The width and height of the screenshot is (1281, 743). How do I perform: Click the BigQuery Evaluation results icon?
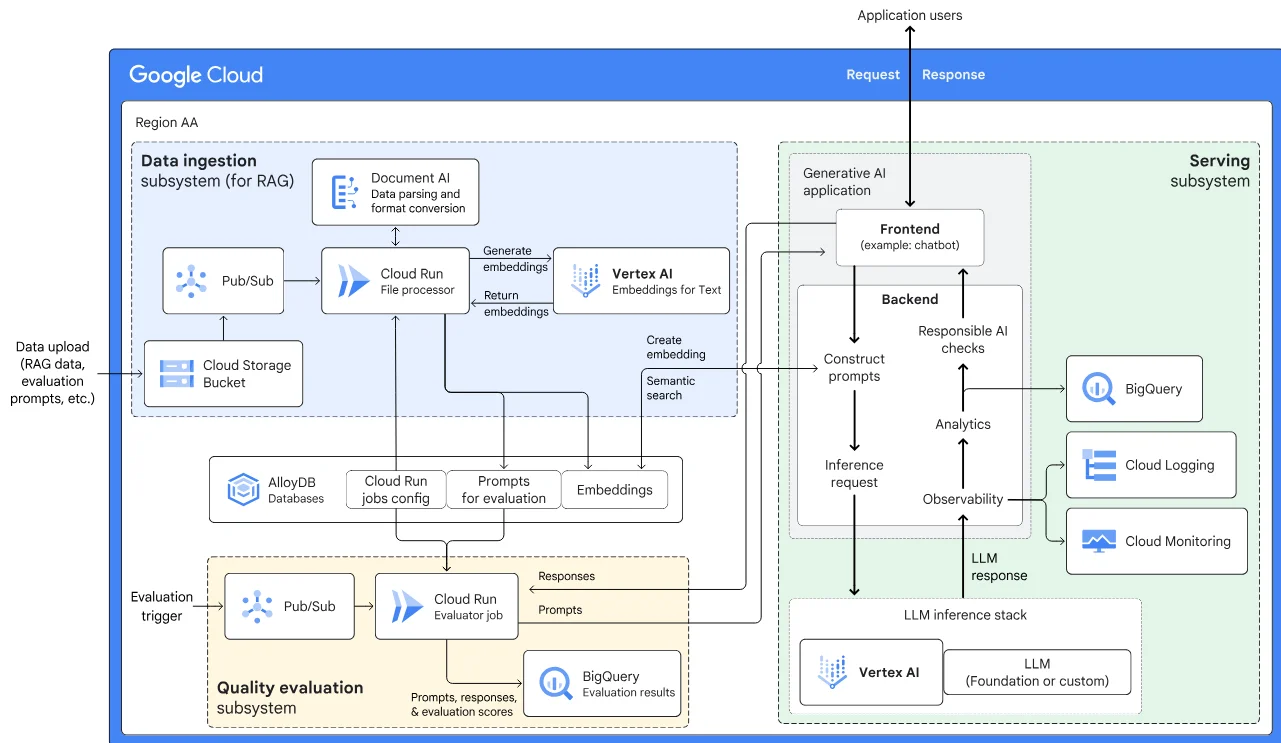[x=555, y=683]
